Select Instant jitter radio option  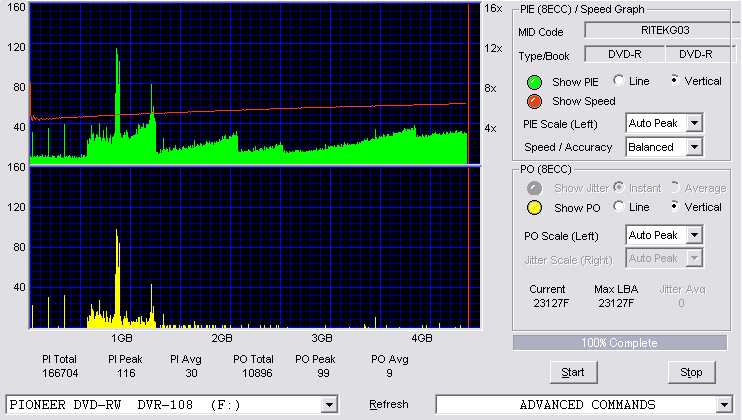point(619,187)
